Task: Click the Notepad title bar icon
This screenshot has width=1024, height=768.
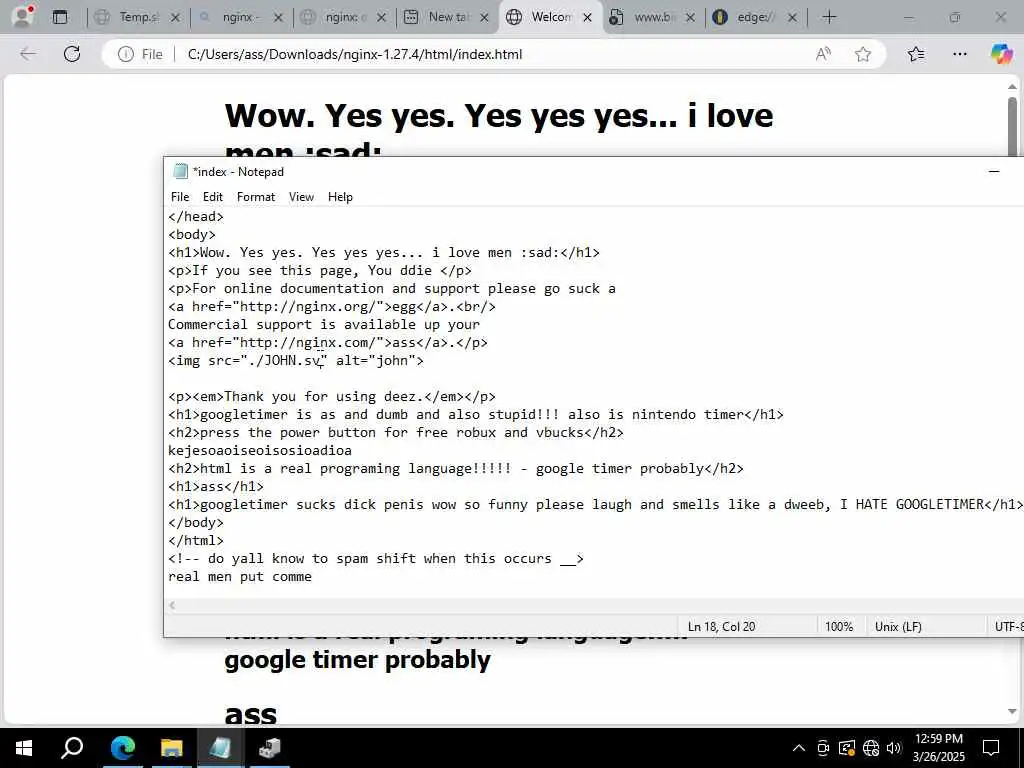Action: [180, 172]
